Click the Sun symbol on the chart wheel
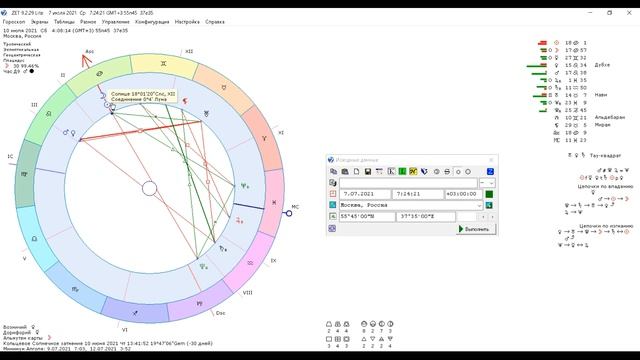The image size is (640, 360). [107, 105]
